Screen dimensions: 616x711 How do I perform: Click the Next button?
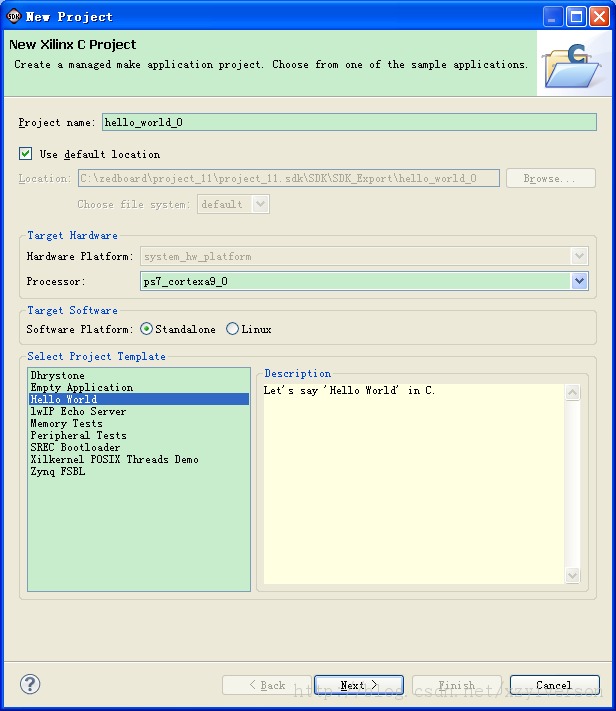click(358, 685)
